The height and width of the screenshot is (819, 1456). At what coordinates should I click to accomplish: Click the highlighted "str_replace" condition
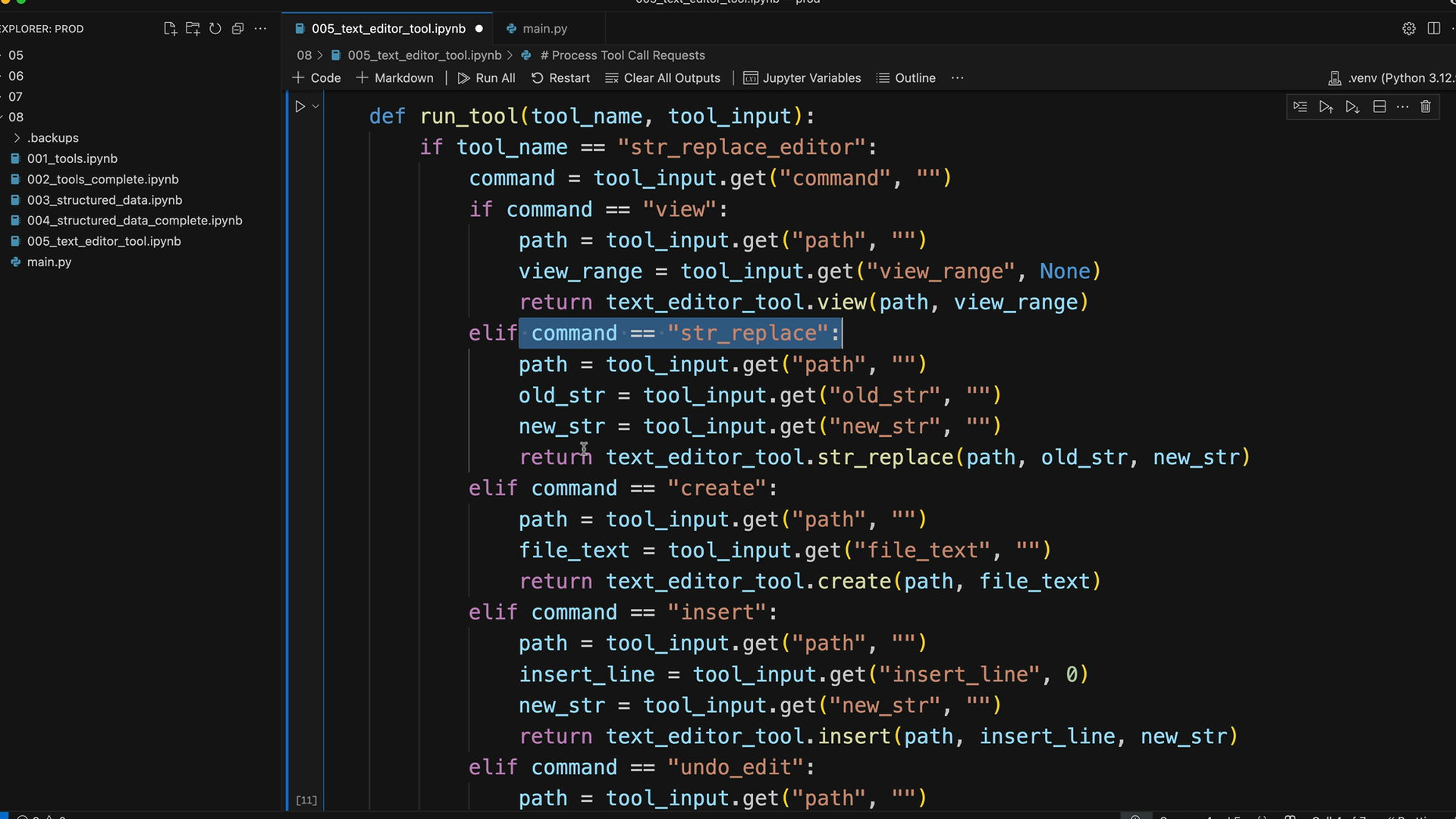[x=680, y=334]
